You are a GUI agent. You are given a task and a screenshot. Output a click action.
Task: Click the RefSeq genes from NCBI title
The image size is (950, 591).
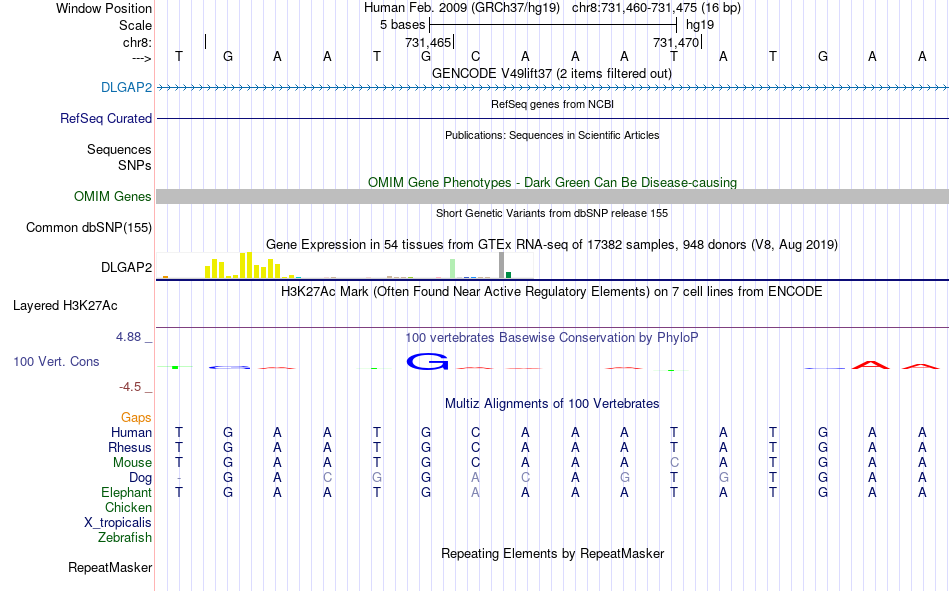tap(552, 104)
